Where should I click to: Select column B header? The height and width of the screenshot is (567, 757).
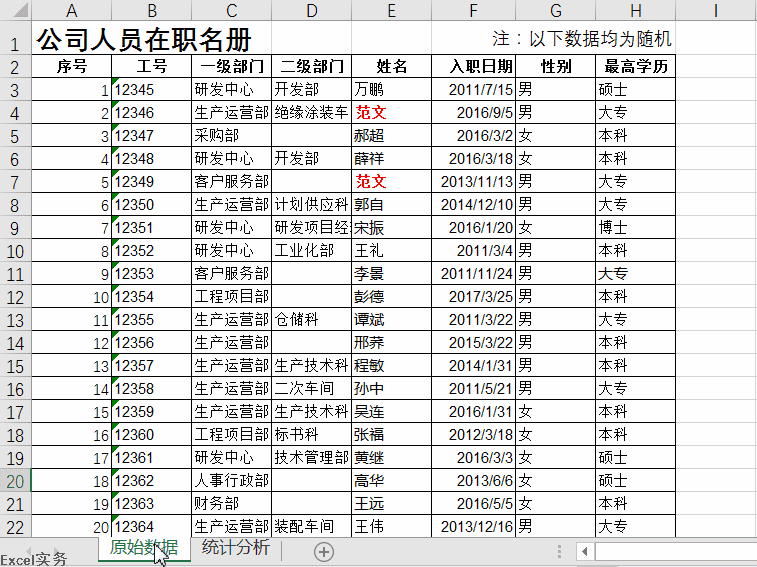152,10
